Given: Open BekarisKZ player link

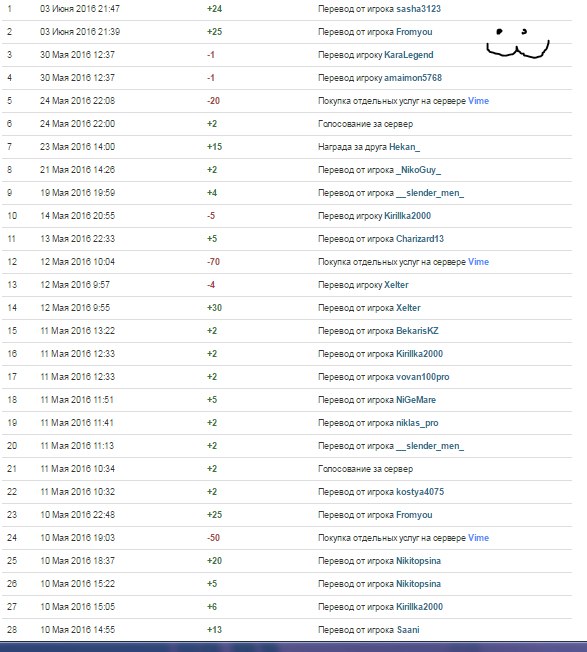Looking at the screenshot, I should tap(417, 331).
